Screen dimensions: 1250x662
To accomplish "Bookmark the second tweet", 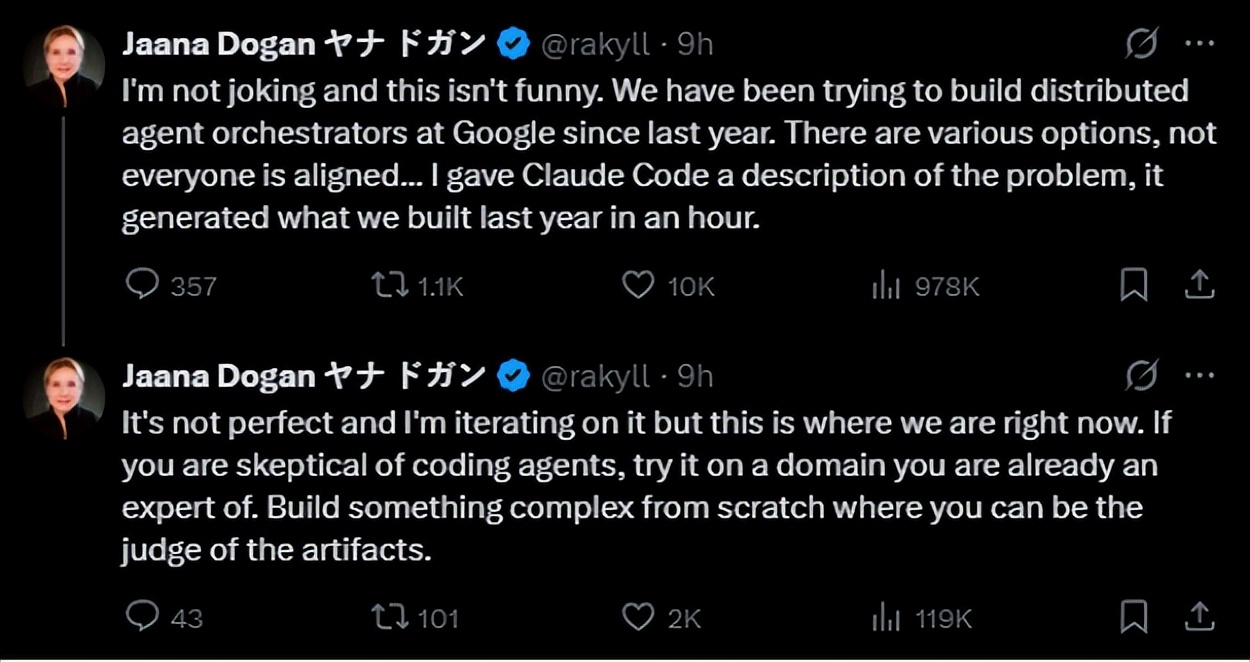I will pyautogui.click(x=1133, y=617).
